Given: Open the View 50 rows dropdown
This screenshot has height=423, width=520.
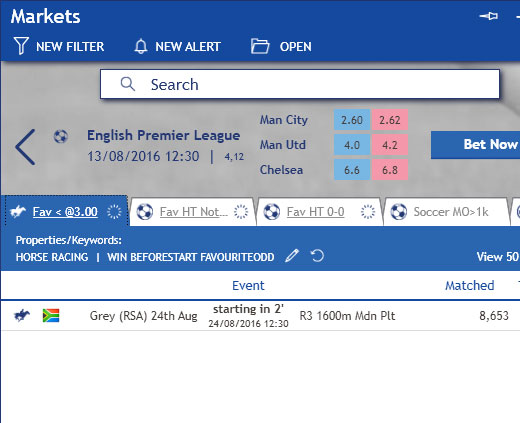Looking at the screenshot, I should click(x=498, y=257).
